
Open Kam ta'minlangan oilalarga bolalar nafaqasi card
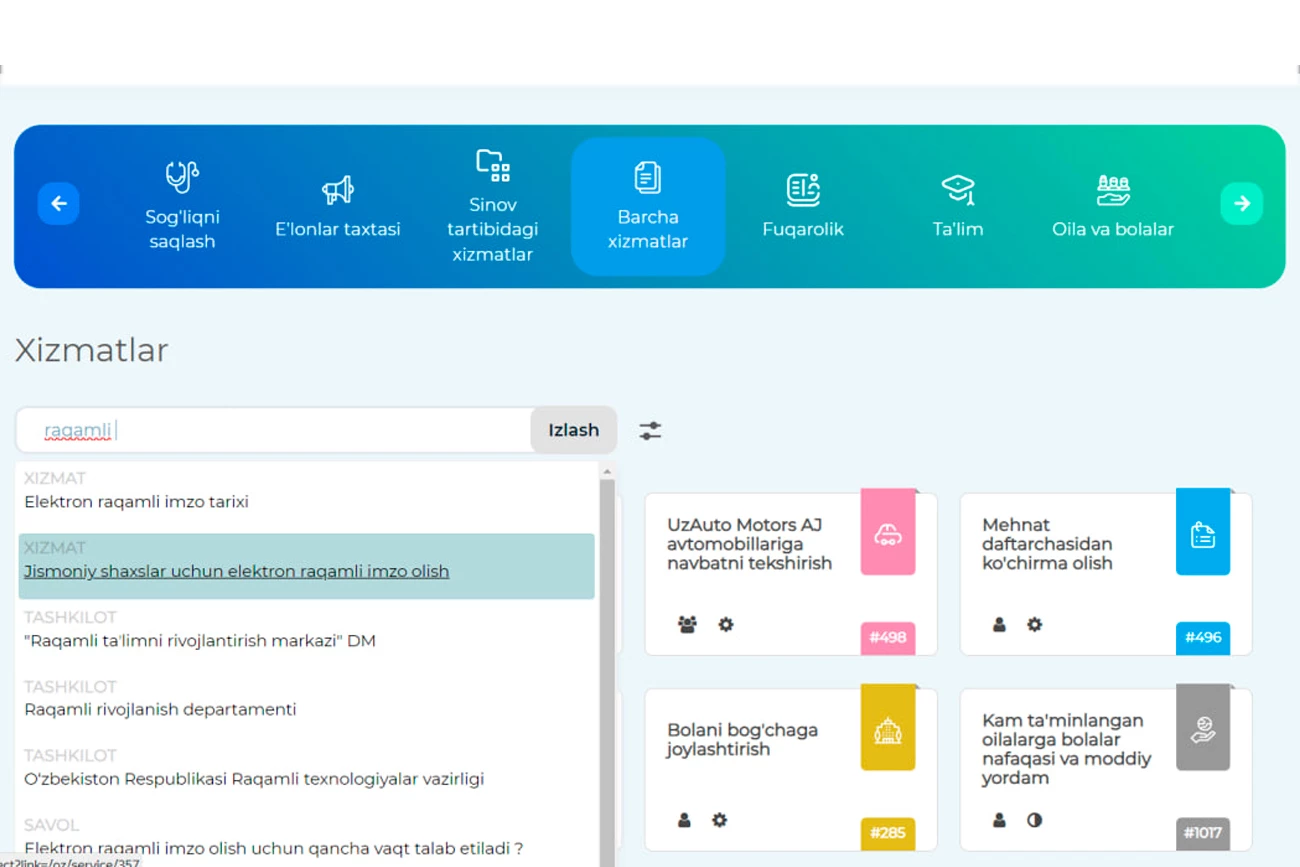click(x=1105, y=770)
